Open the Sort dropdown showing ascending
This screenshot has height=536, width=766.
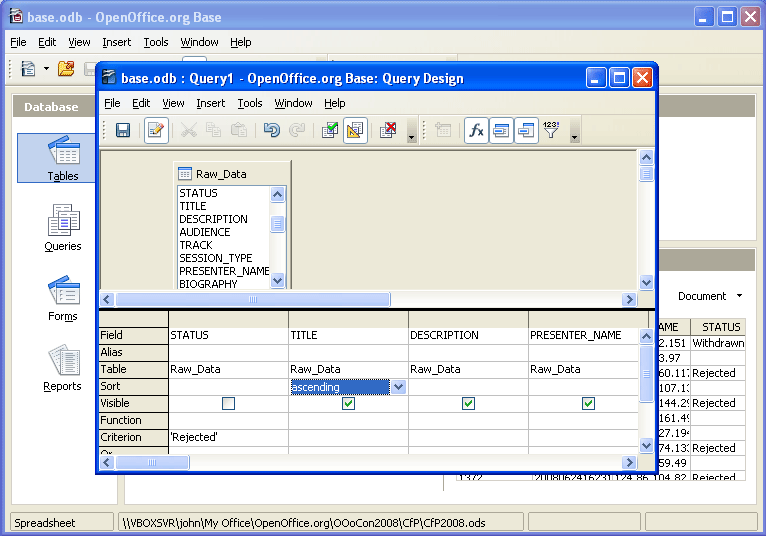click(398, 387)
